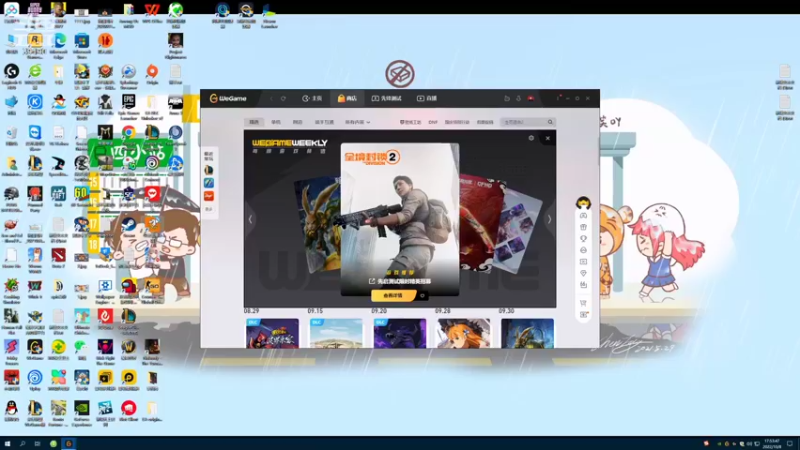Click the gift box icon in the right toolbar
The width and height of the screenshot is (800, 450).
click(x=583, y=227)
